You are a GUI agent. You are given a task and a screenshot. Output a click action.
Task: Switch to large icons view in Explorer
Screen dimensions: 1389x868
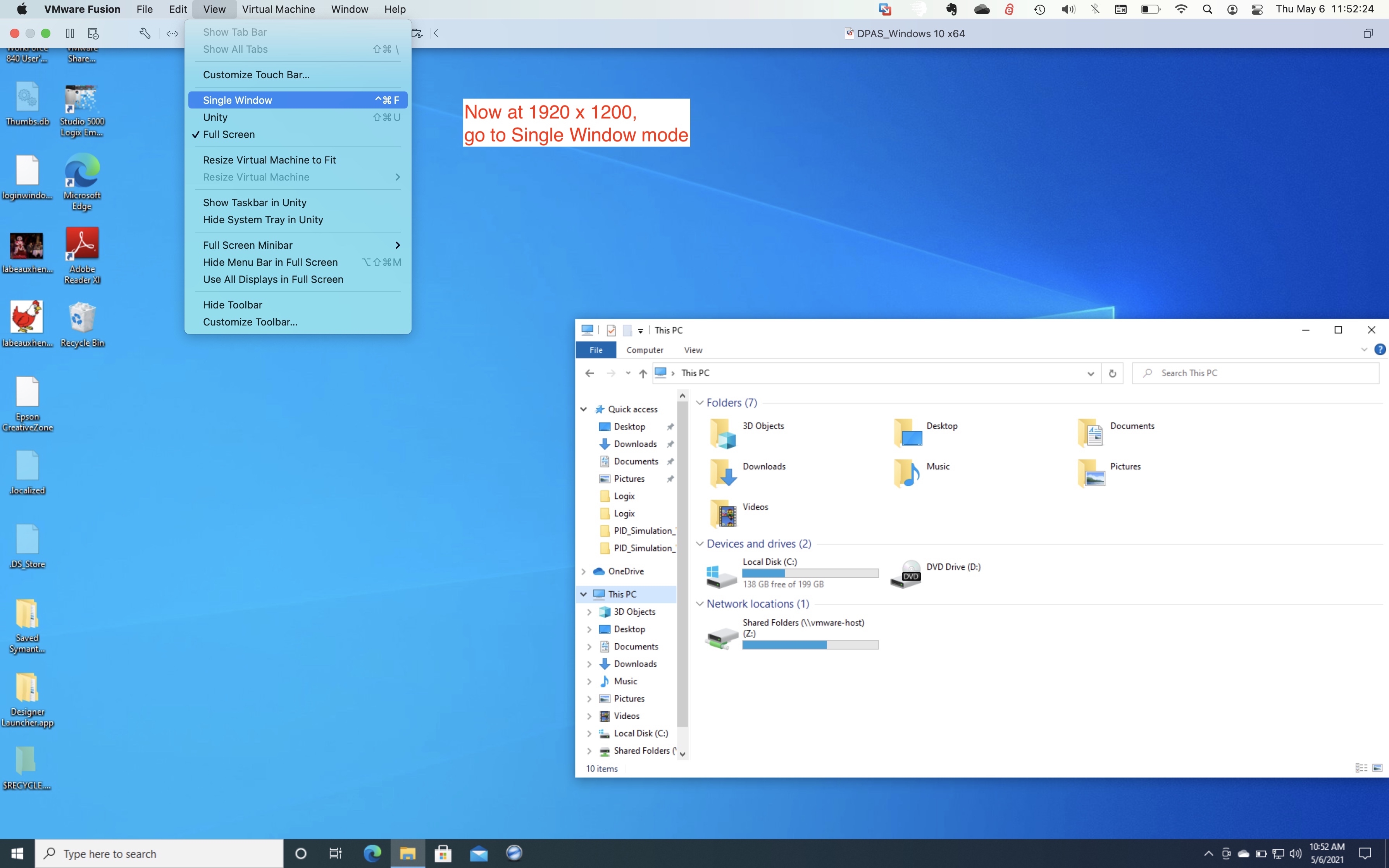[1377, 768]
